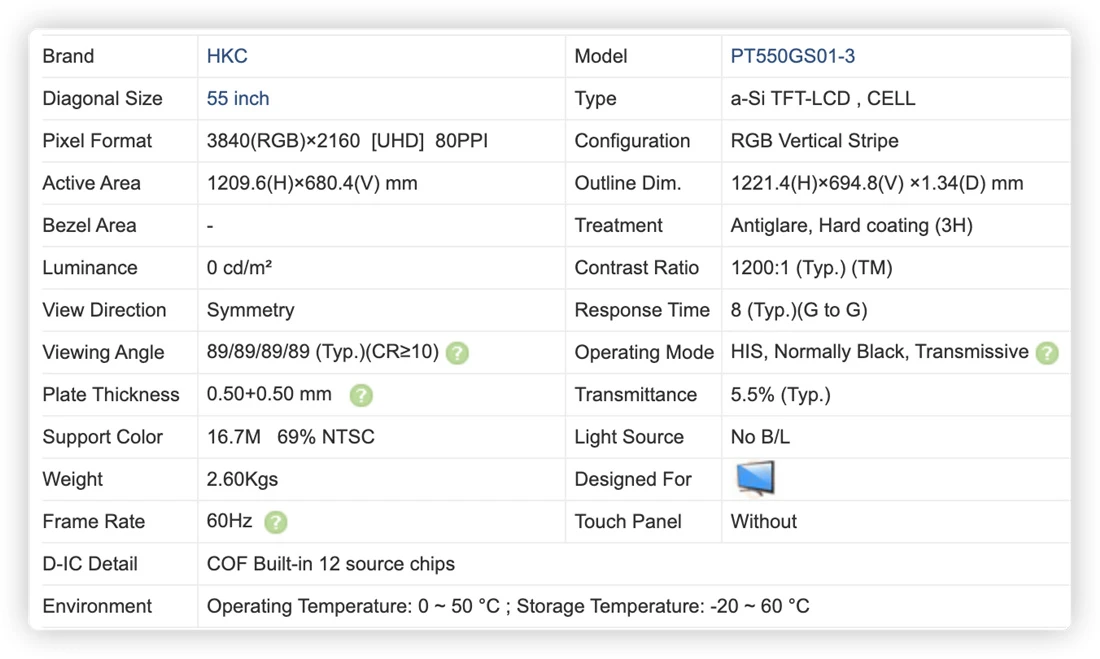Click the No B/L light source value
1100x659 pixels.
(x=760, y=437)
